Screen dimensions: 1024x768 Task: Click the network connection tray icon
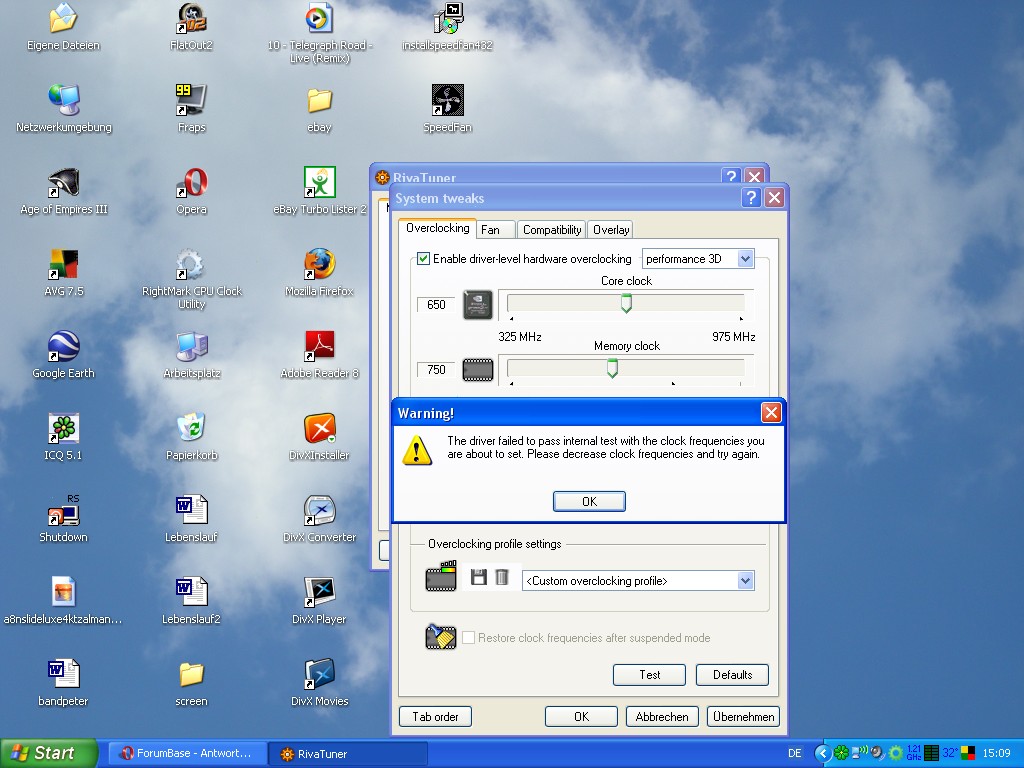coord(859,752)
